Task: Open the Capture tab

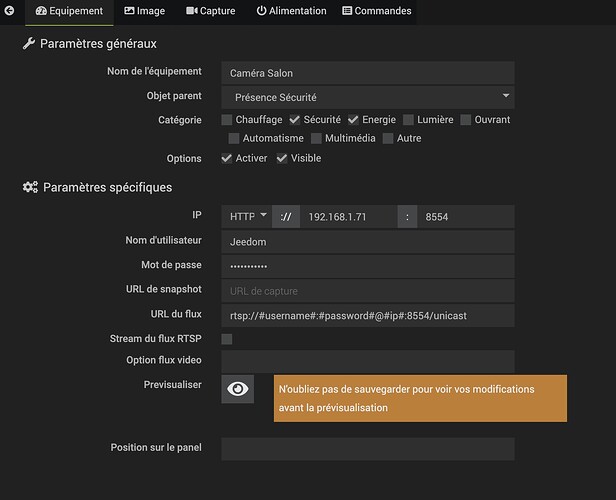Action: tap(210, 11)
